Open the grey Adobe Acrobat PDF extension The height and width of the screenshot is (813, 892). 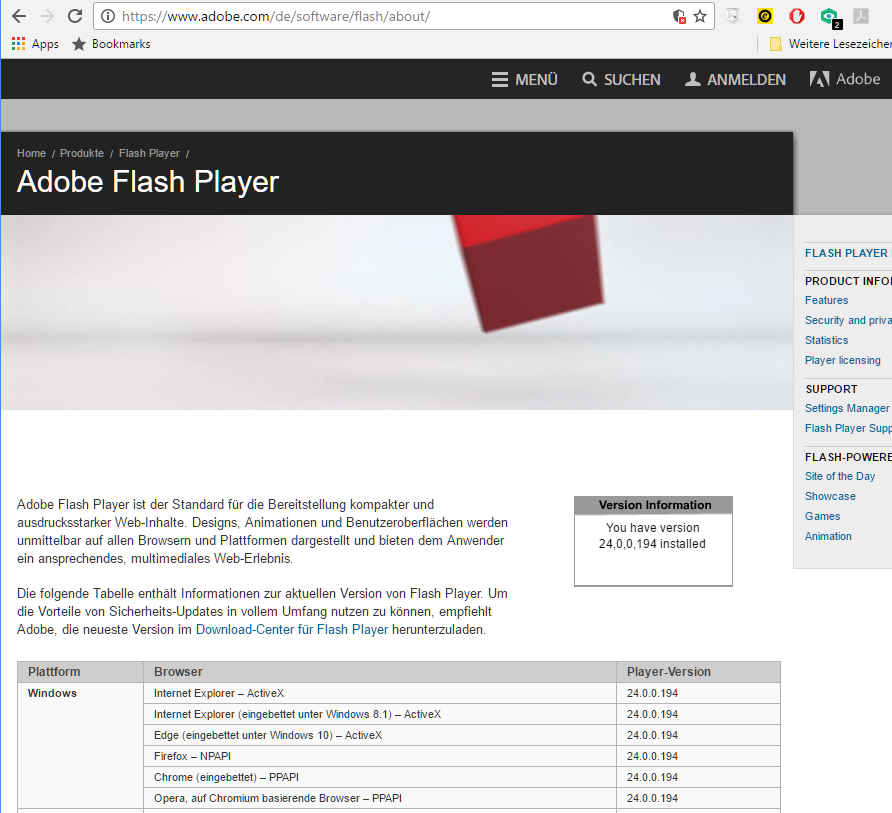point(861,16)
